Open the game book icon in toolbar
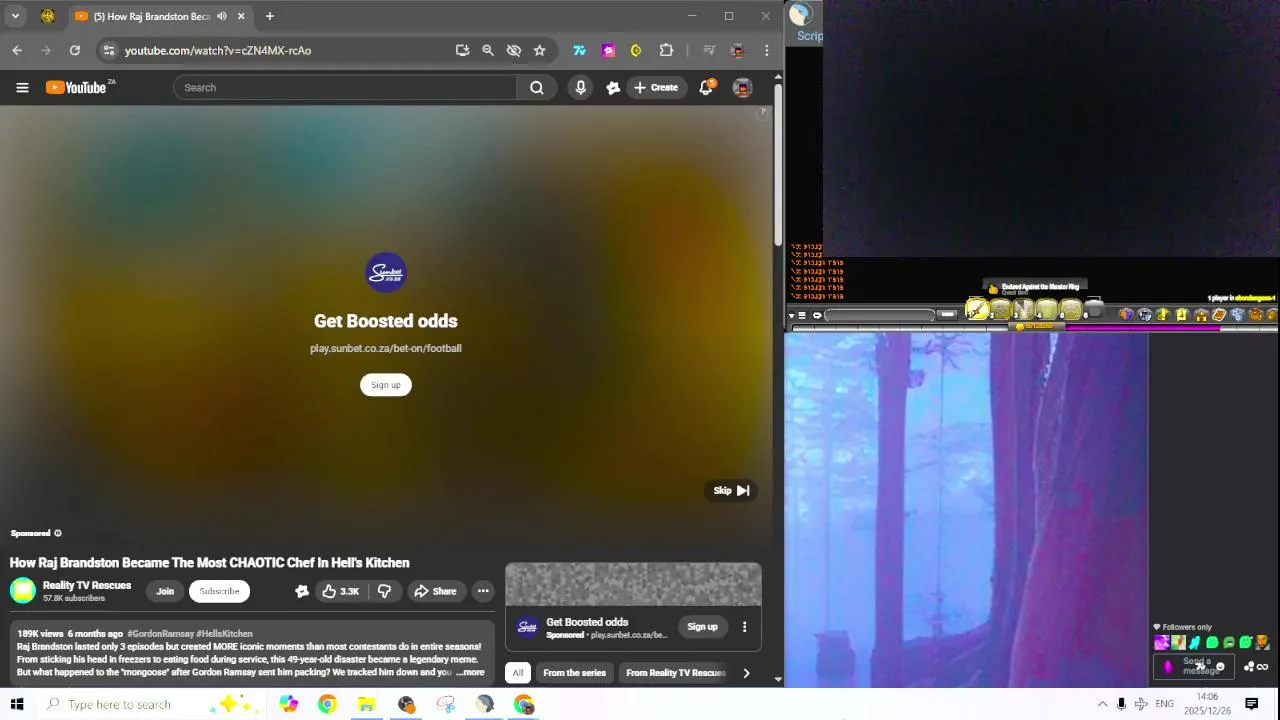The width and height of the screenshot is (1280, 720). click(1219, 316)
